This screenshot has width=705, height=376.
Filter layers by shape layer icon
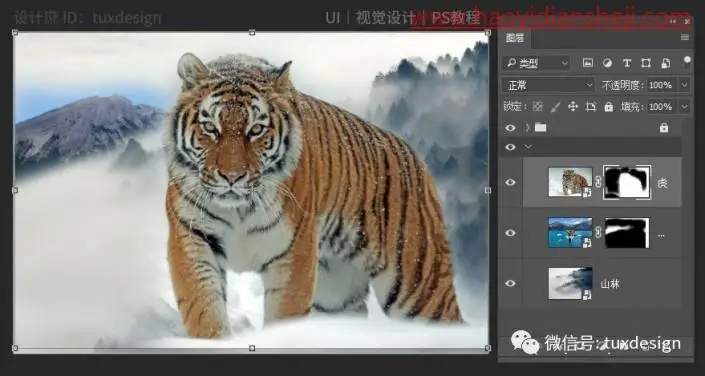(646, 63)
